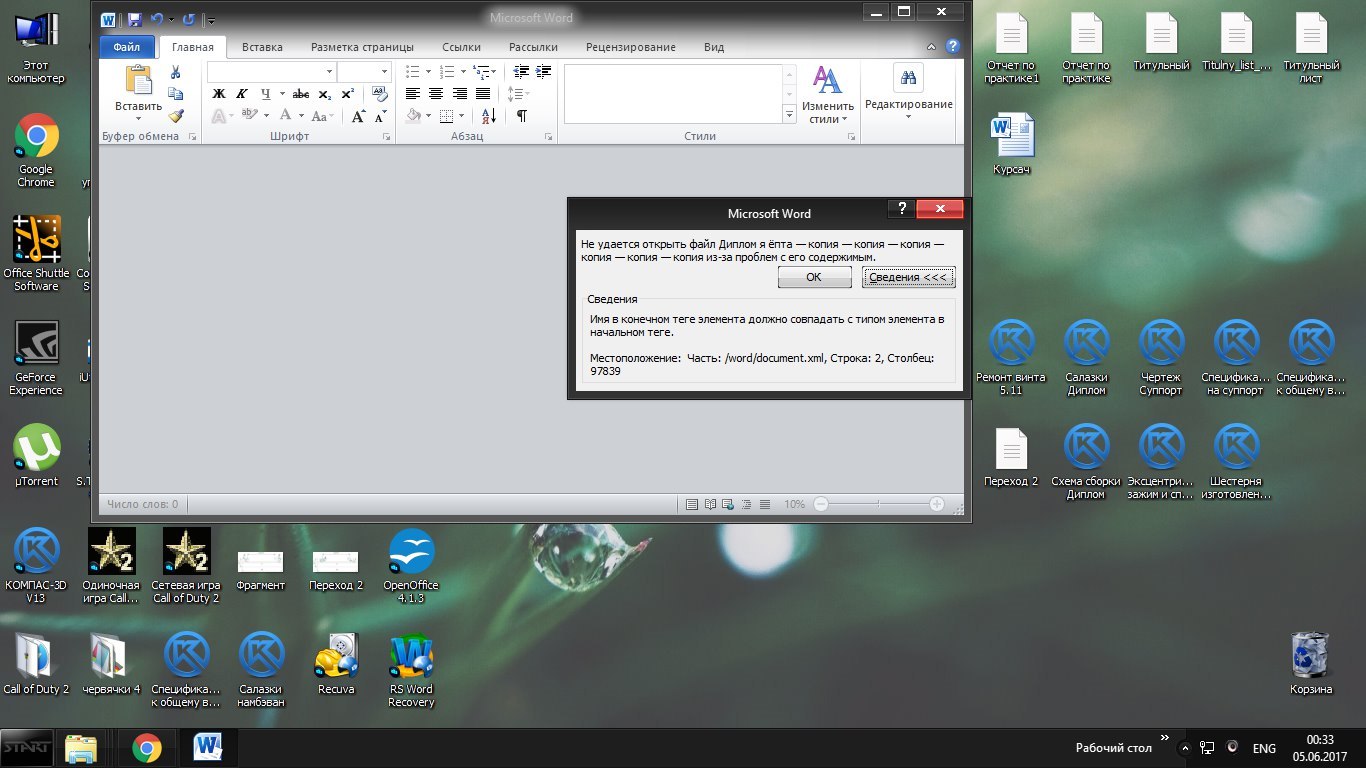Toggle superscript x² formatting
Image resolution: width=1366 pixels, height=768 pixels.
[x=347, y=94]
